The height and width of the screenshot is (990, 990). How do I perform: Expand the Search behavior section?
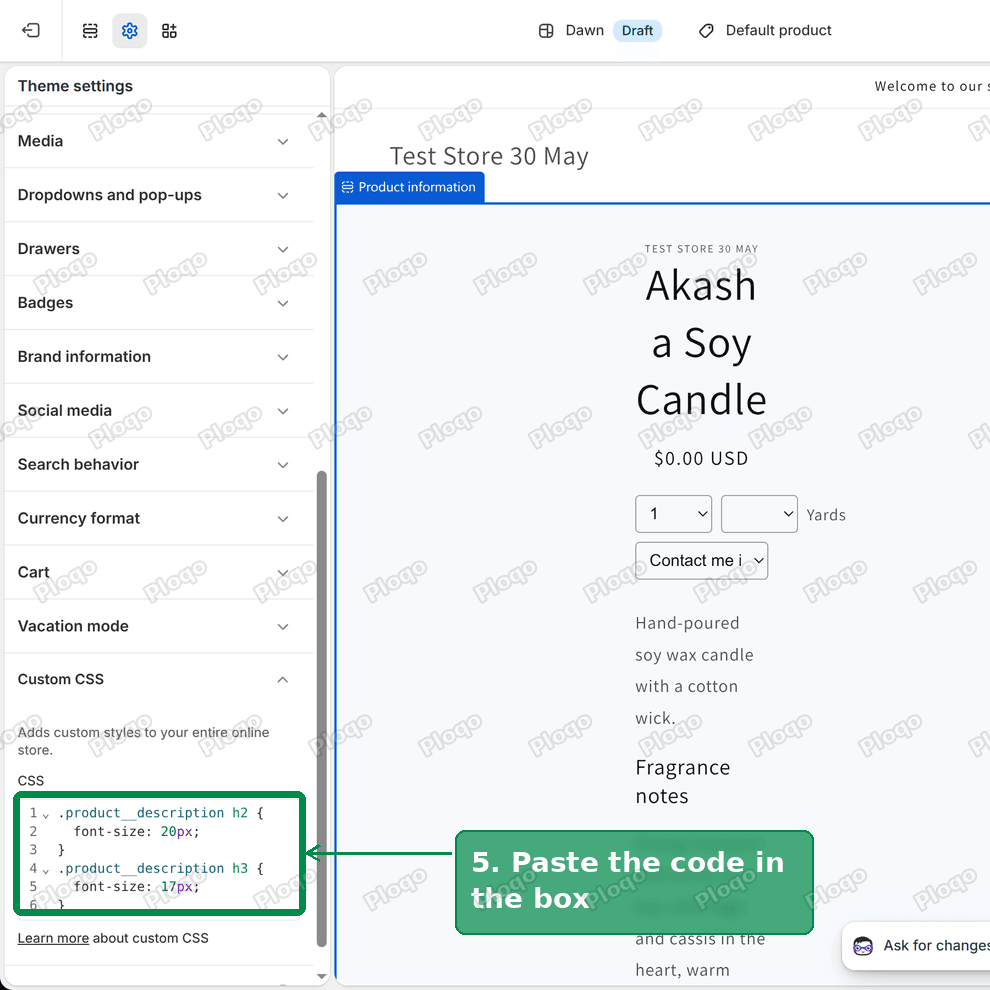pos(159,465)
